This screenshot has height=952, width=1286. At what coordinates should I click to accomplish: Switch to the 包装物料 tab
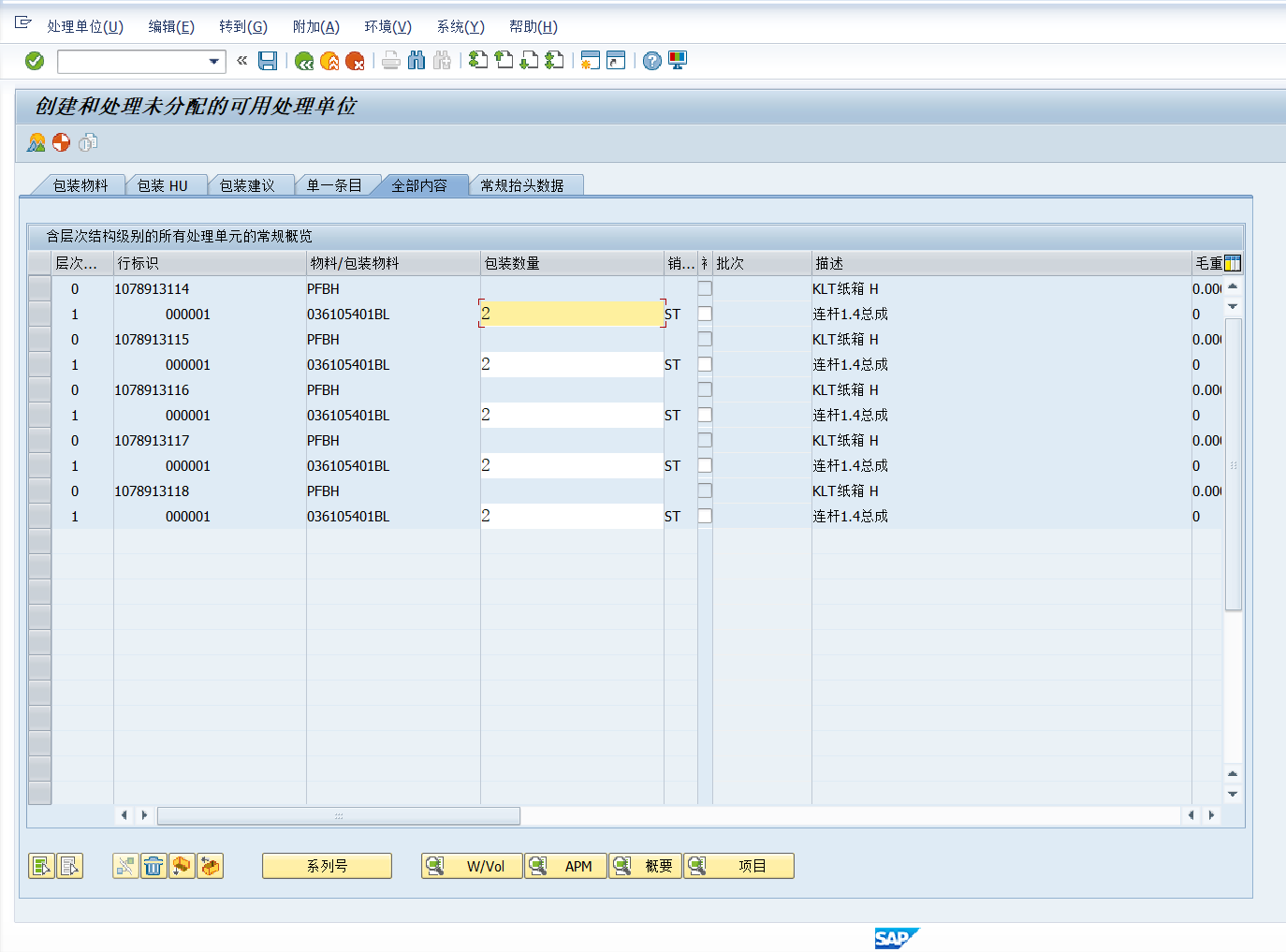(80, 185)
